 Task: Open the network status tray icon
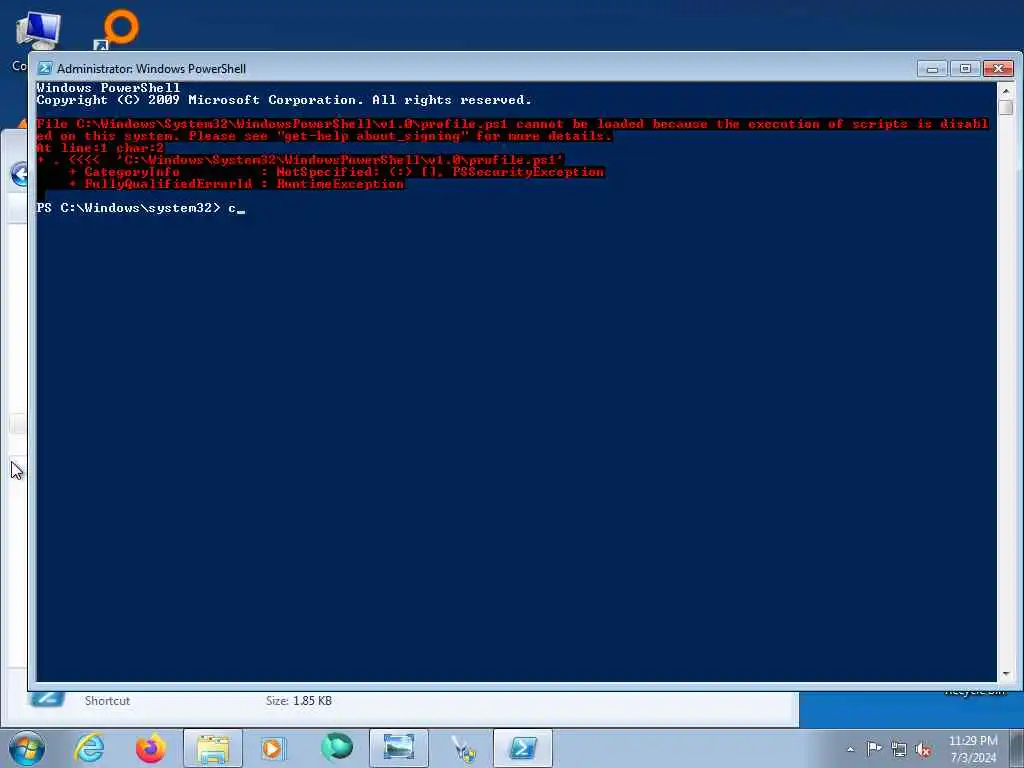899,749
